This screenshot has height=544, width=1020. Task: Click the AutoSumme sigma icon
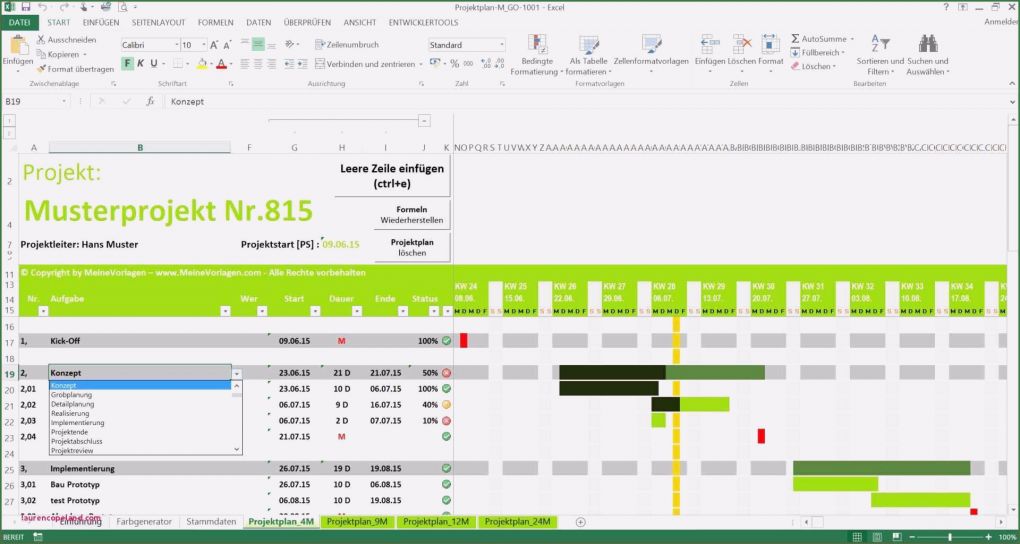[x=796, y=39]
